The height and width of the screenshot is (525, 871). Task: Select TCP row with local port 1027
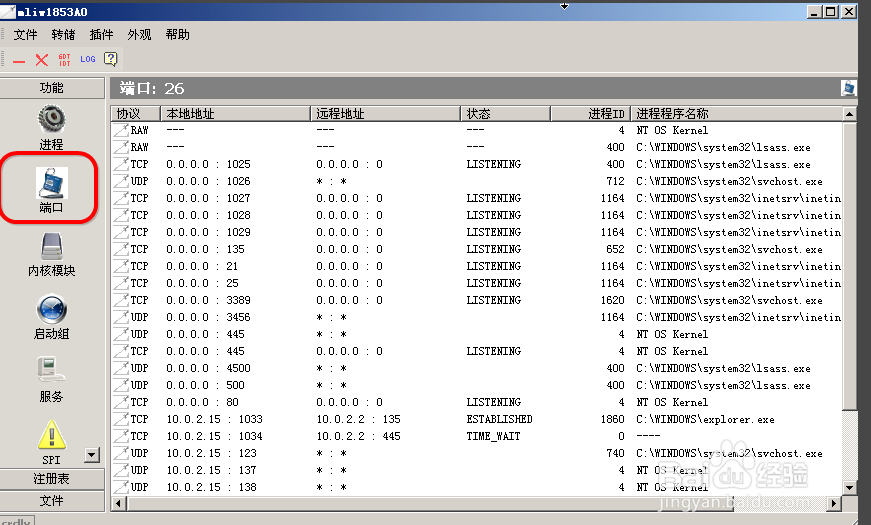pyautogui.click(x=477, y=198)
